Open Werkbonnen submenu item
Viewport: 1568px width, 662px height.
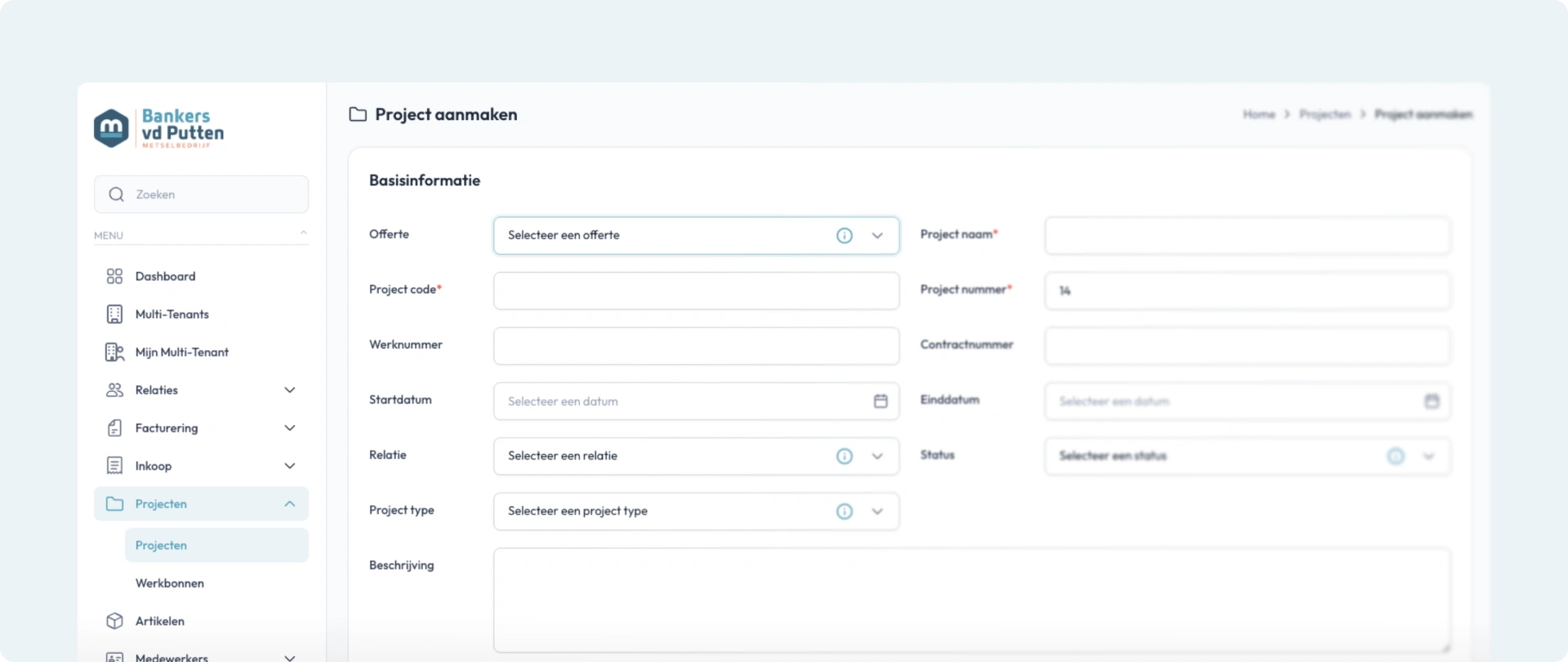216,583
